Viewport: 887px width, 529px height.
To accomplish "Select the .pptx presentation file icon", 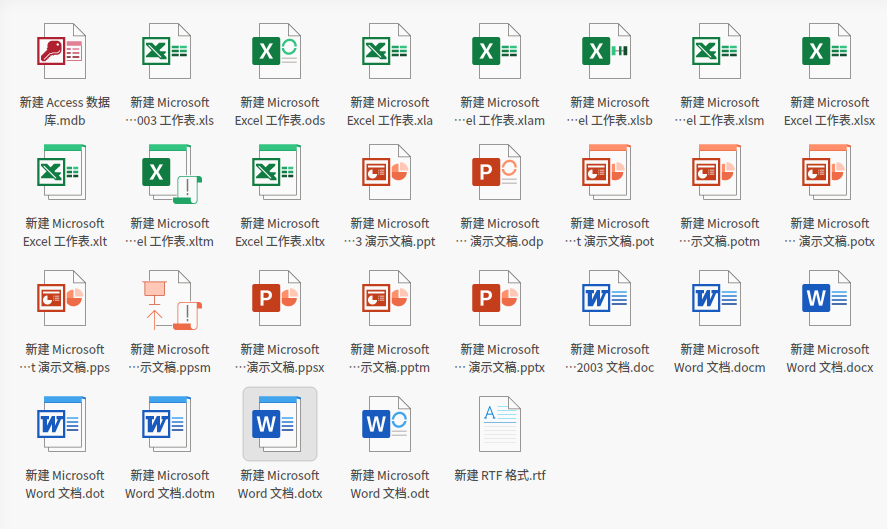I will tap(496, 298).
